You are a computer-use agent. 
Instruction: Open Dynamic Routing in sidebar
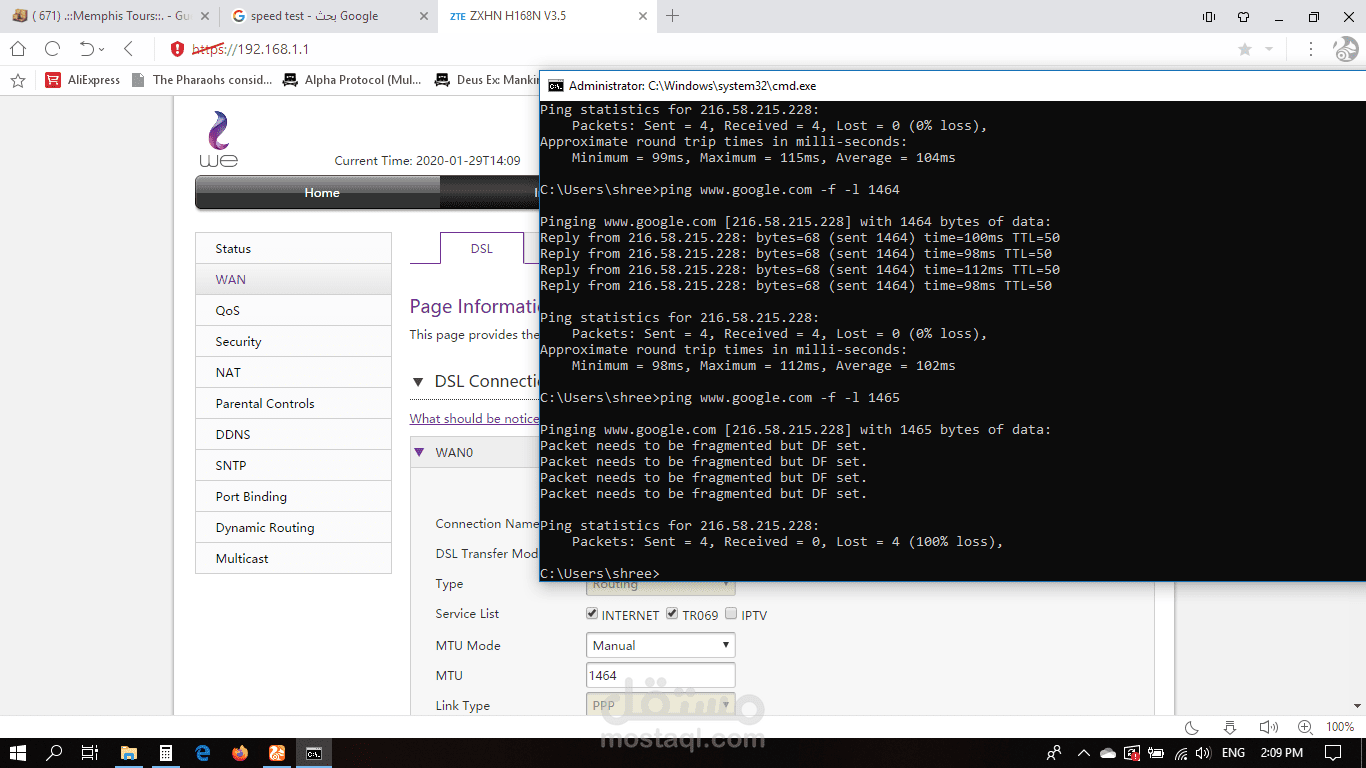click(293, 528)
